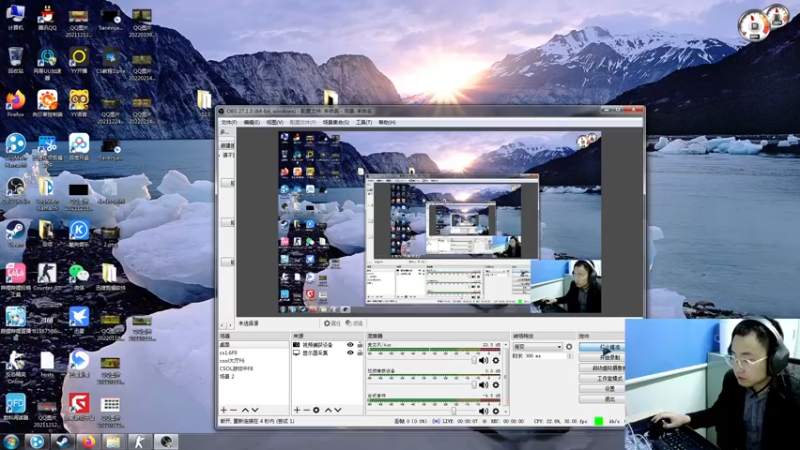
Task: Adjust third mixer channel volume slider
Action: [x=453, y=411]
